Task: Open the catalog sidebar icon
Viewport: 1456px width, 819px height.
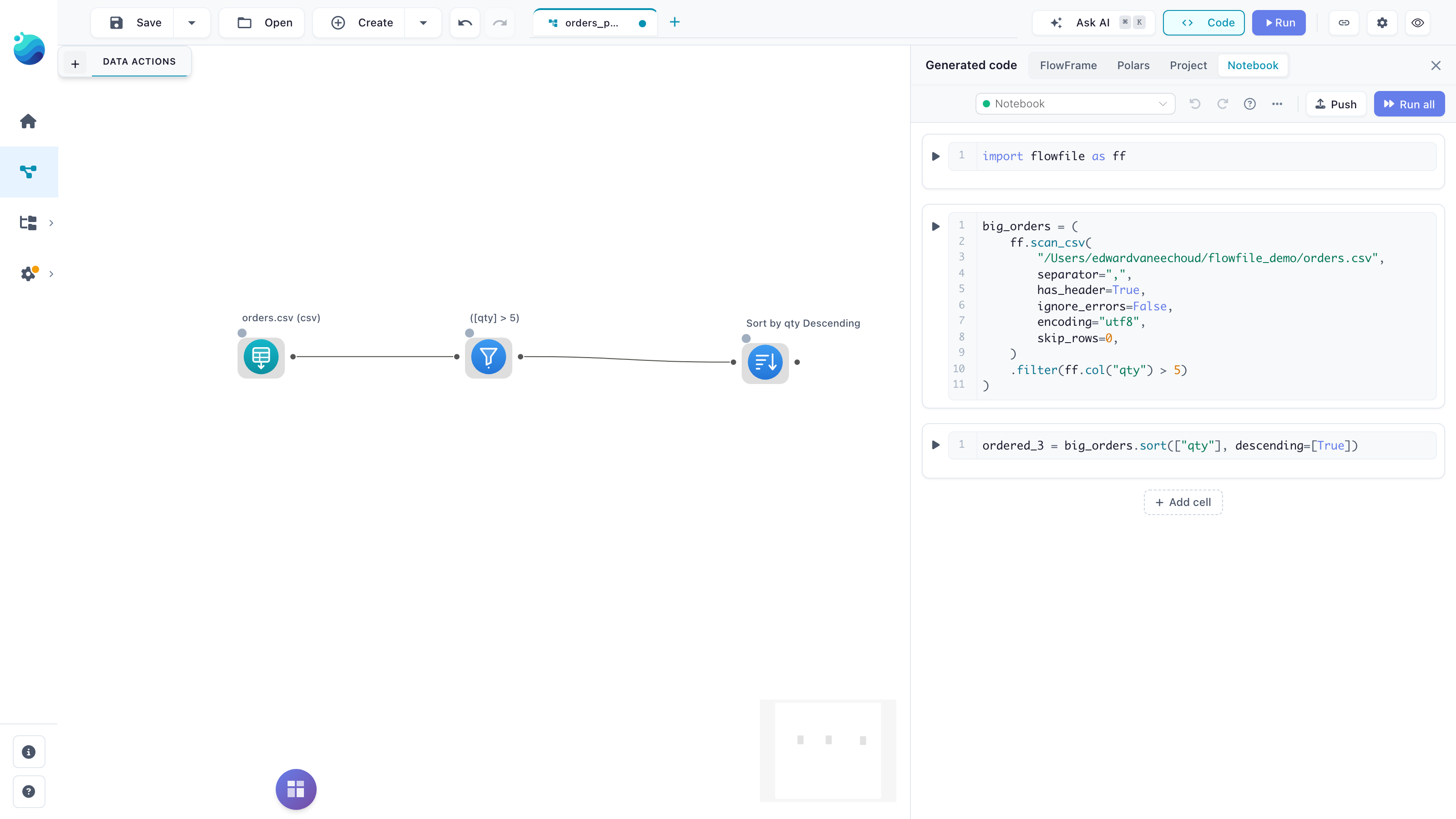Action: 28,222
